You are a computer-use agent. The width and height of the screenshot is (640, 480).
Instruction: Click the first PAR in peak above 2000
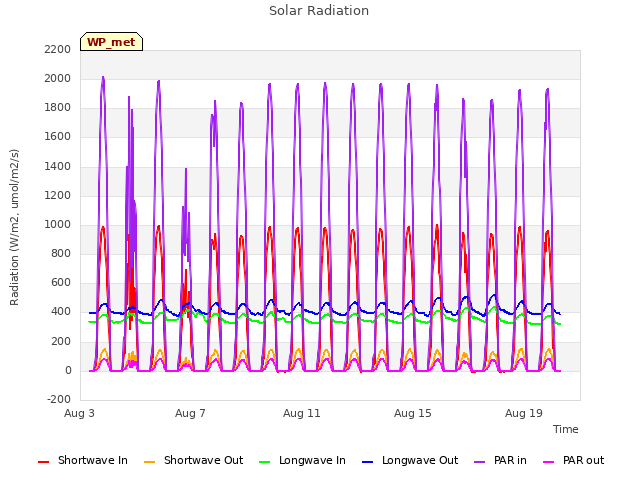pyautogui.click(x=103, y=78)
